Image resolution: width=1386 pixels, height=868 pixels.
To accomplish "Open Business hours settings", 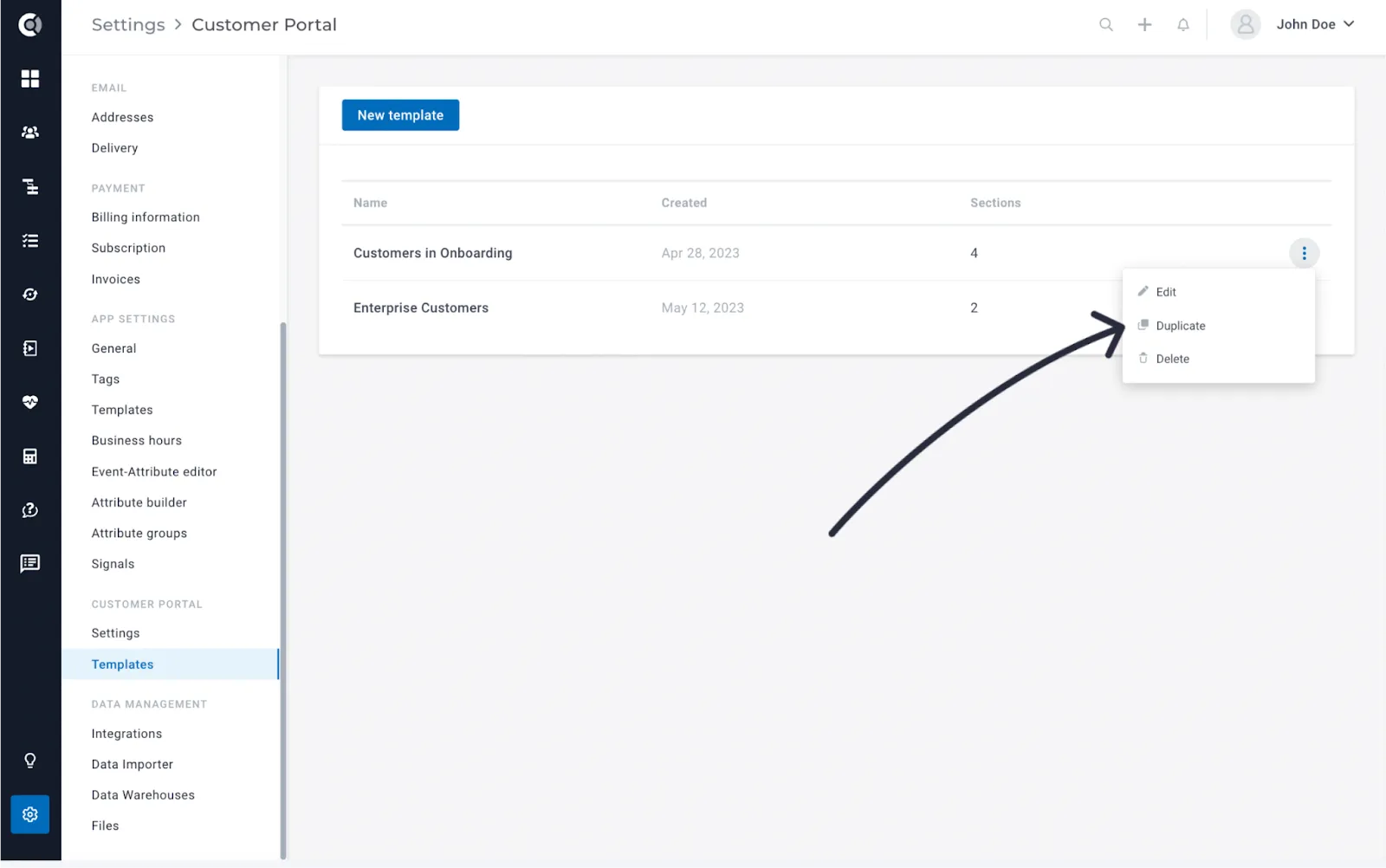I will (x=137, y=441).
